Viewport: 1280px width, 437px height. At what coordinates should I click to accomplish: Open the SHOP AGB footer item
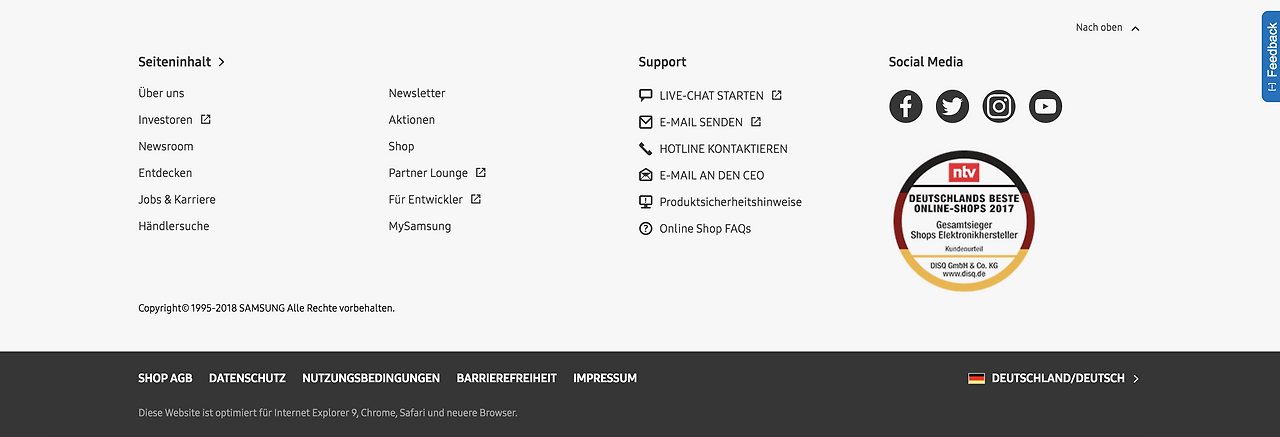165,378
